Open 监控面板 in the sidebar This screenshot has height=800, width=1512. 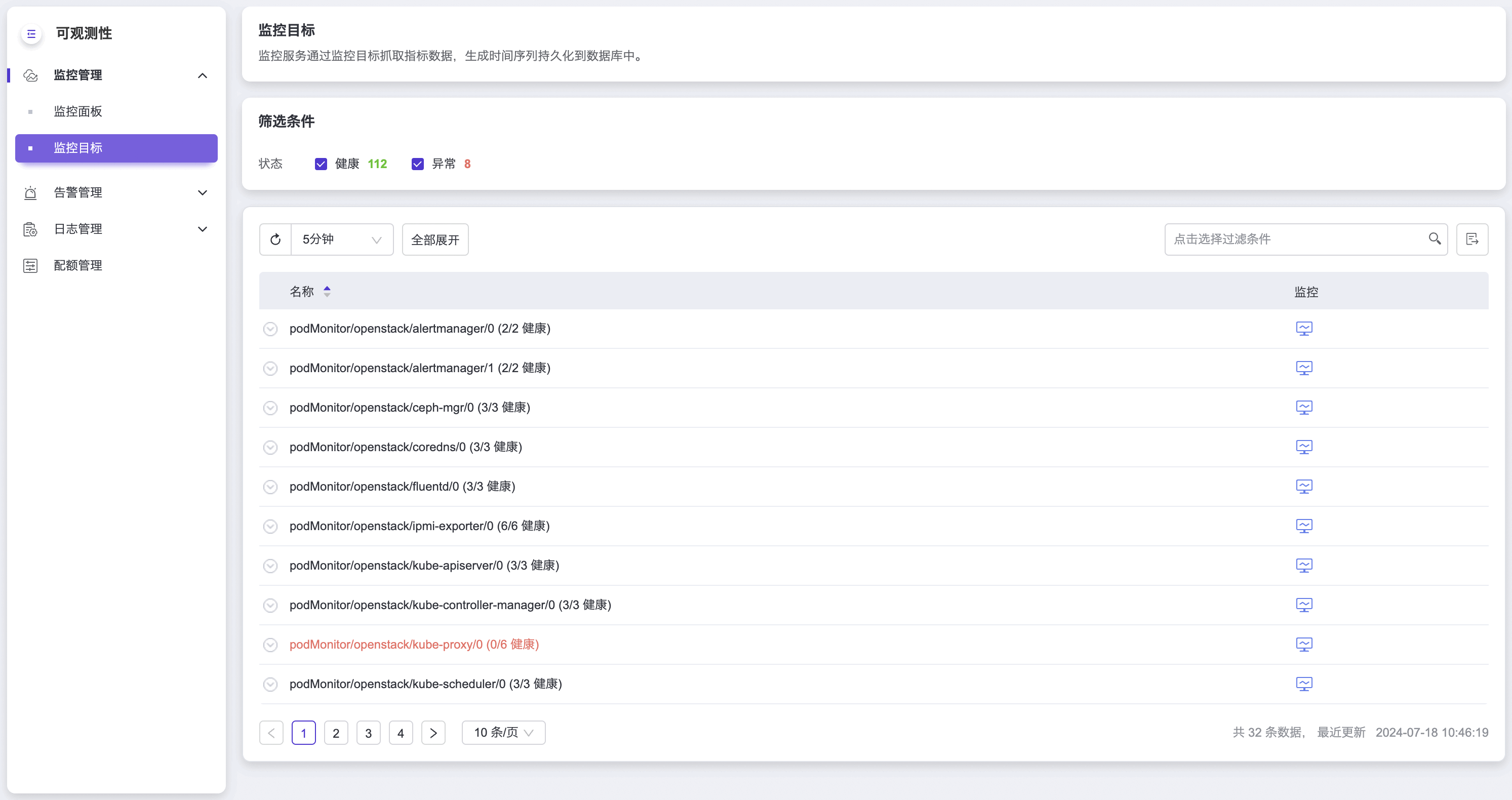coord(78,111)
